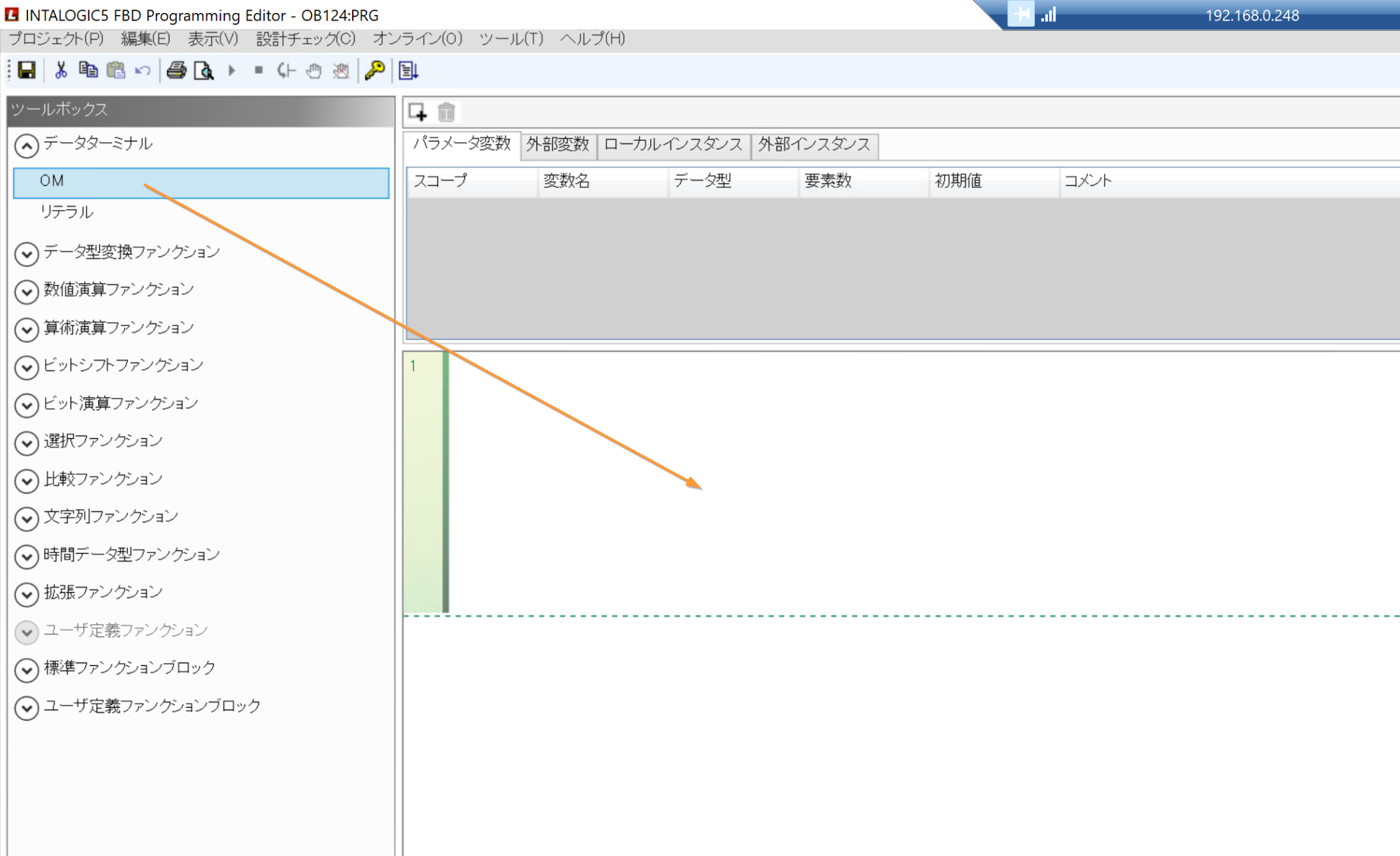1400x856 pixels.
Task: Click the Save floppy disk icon
Action: pyautogui.click(x=27, y=70)
